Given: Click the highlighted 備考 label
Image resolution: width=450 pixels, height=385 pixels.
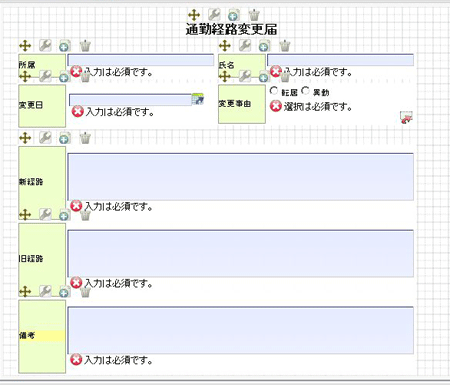Looking at the screenshot, I should [42, 336].
